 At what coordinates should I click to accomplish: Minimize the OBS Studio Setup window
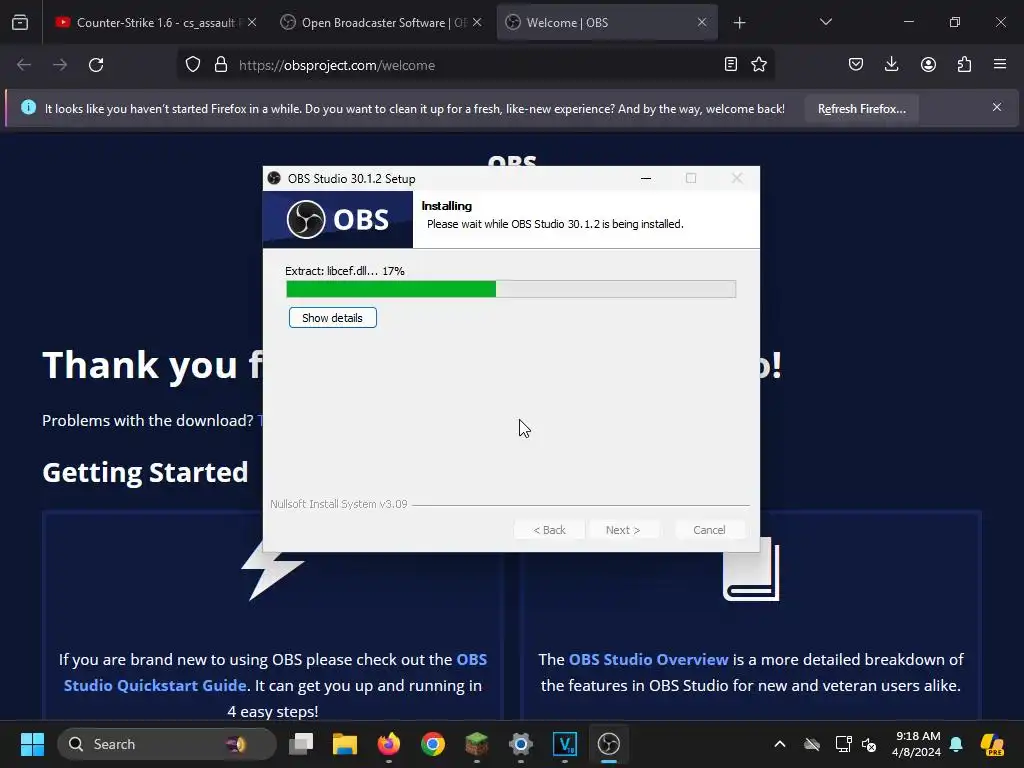click(646, 178)
